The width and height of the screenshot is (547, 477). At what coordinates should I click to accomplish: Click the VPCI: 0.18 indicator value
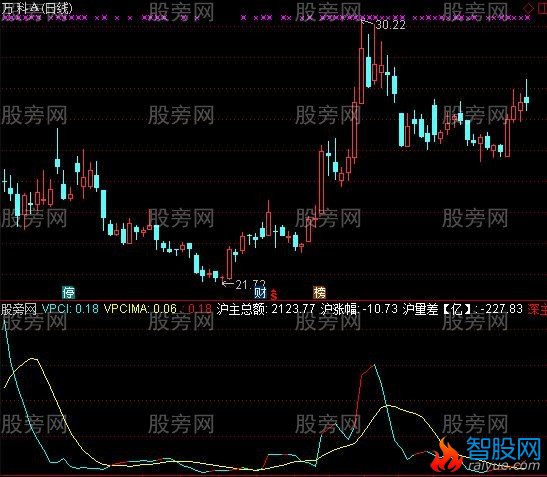(x=70, y=309)
